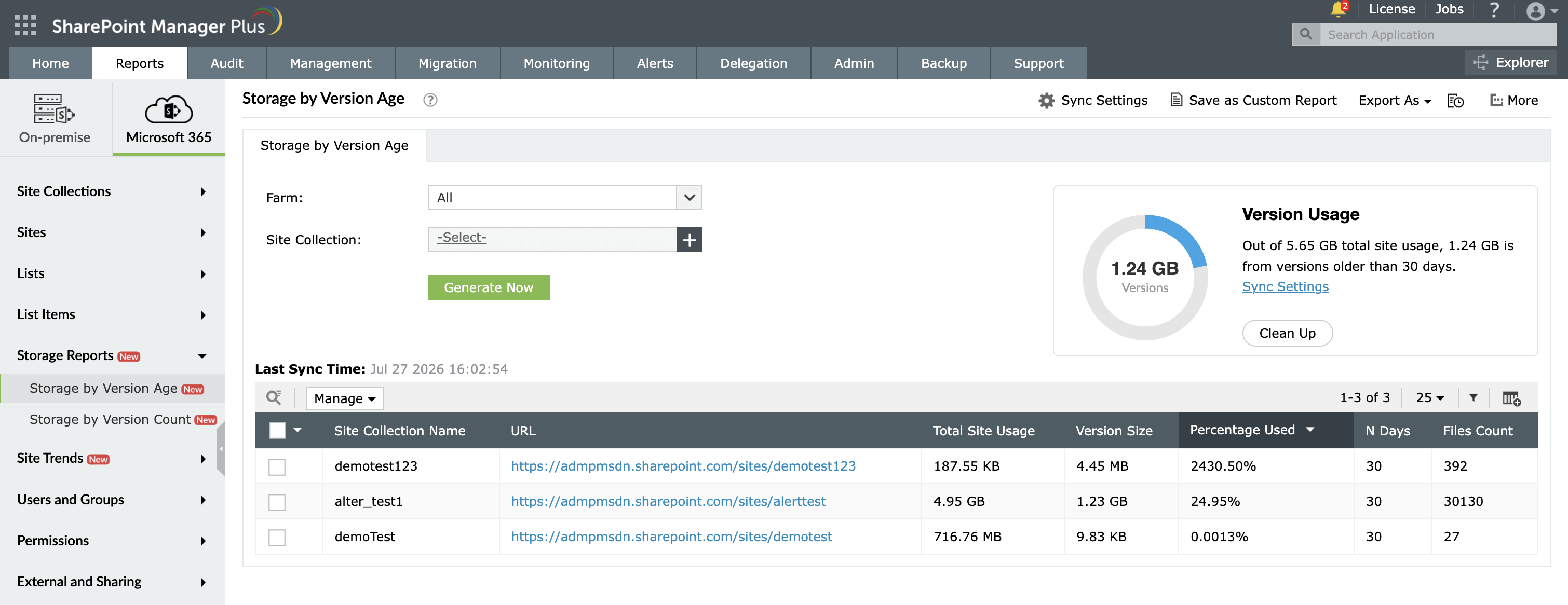Screen dimensions: 1568x605
Task: Expand Site Collections menu
Action: 113,191
